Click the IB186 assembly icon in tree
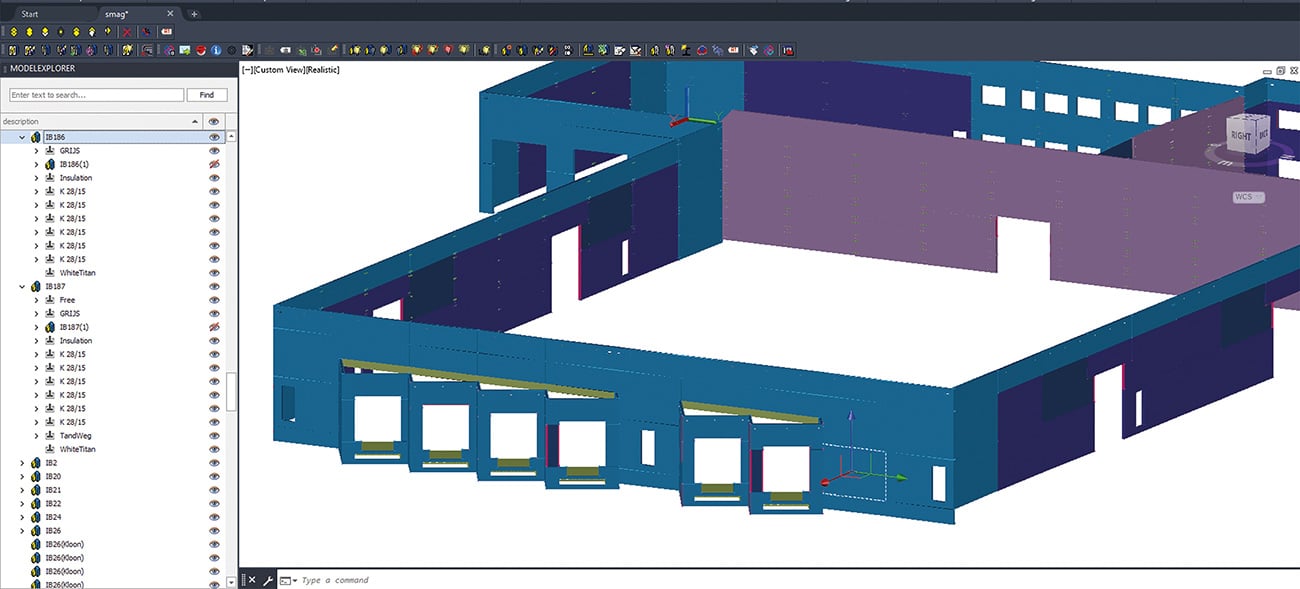1300x589 pixels. point(35,137)
